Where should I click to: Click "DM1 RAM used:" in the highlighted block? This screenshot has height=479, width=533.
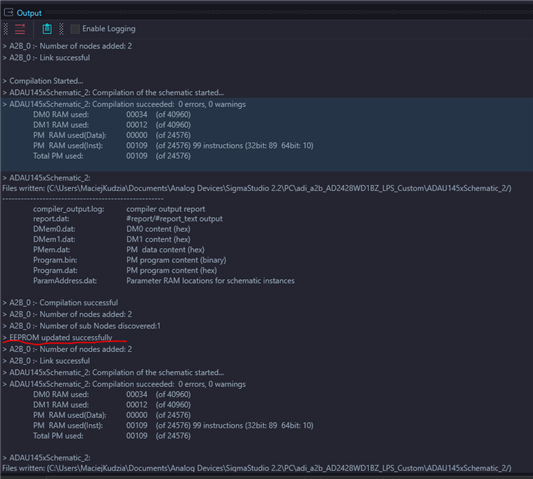(x=61, y=125)
